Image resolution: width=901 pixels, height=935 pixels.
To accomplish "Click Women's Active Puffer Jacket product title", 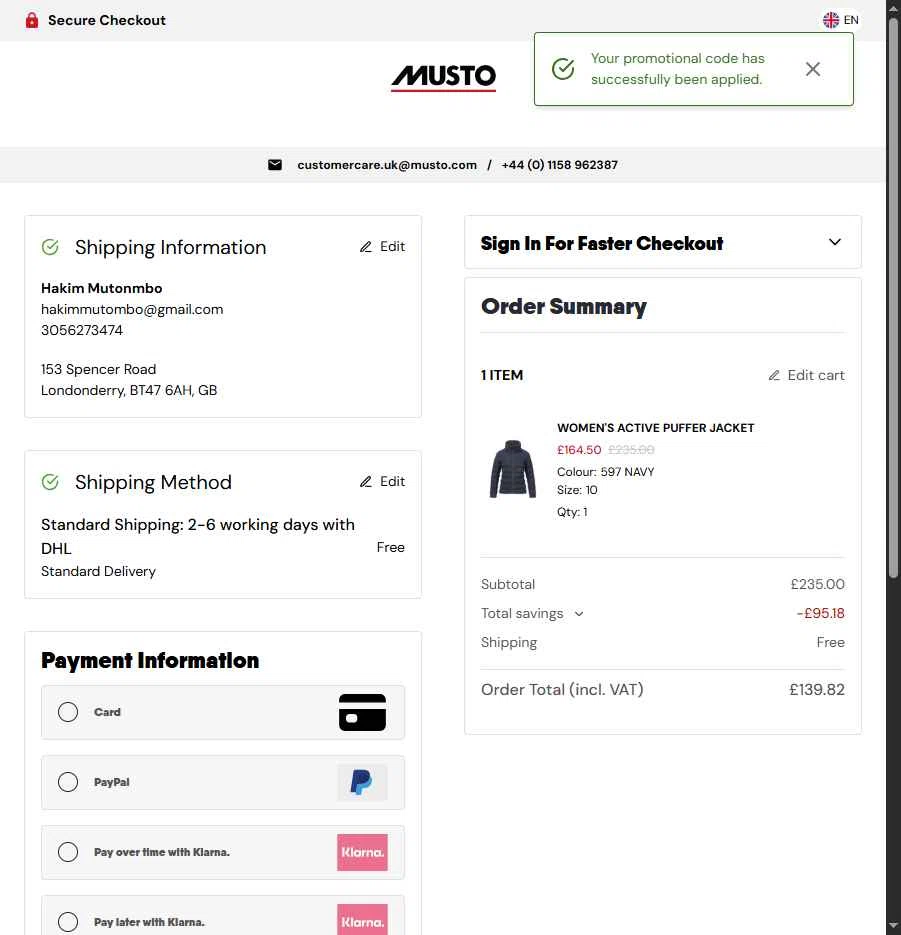I will point(655,428).
